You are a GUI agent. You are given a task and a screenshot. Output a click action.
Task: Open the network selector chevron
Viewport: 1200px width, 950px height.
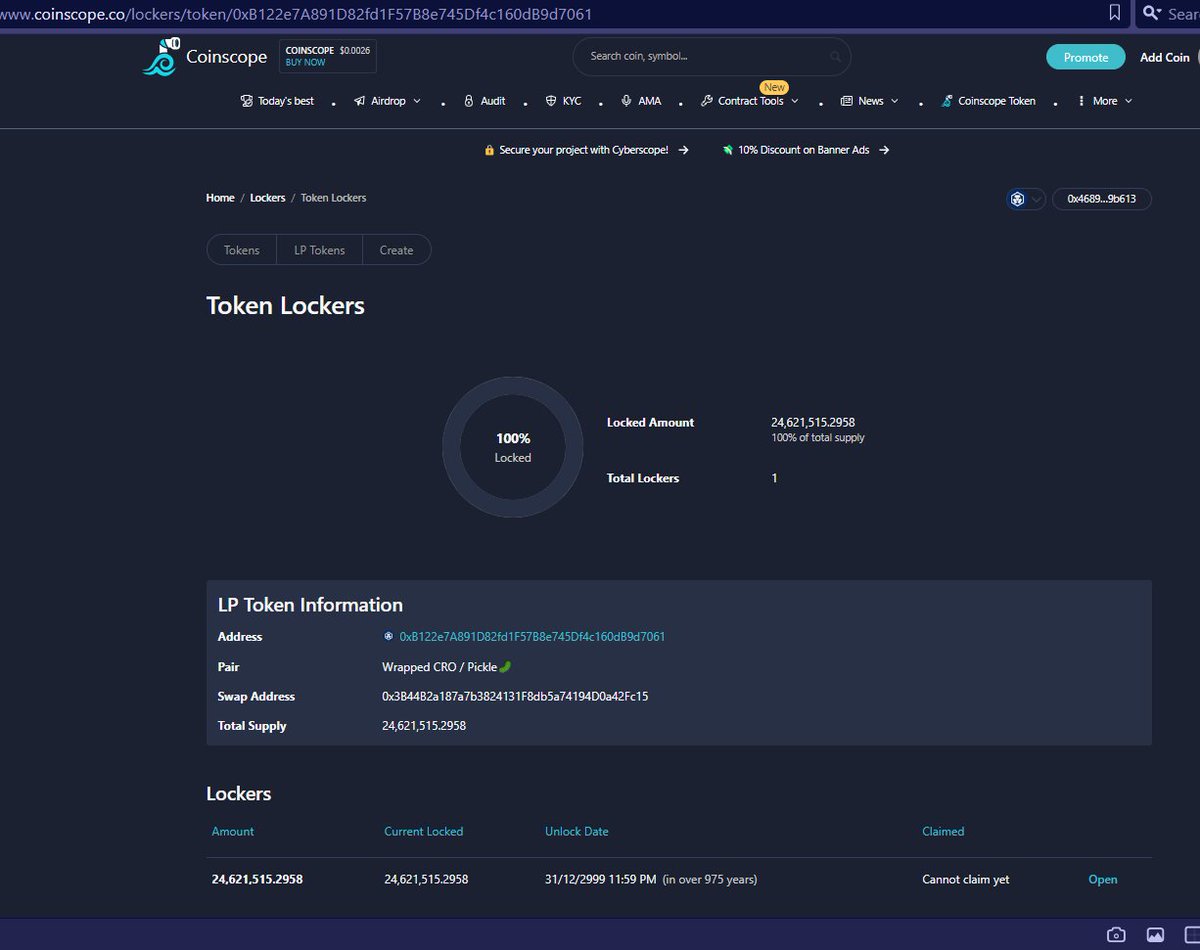1037,199
